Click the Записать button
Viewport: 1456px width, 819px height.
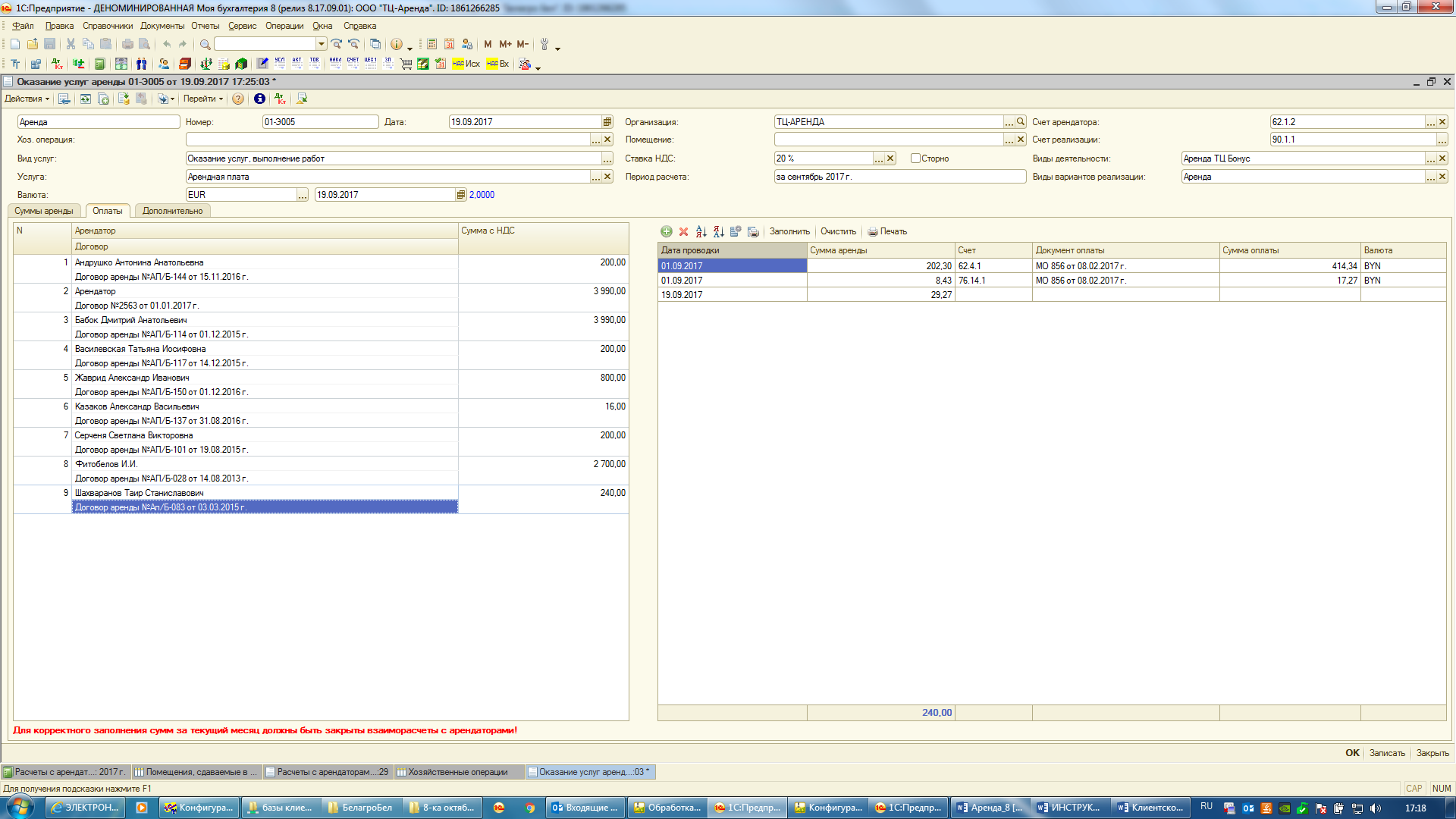pyautogui.click(x=1386, y=753)
